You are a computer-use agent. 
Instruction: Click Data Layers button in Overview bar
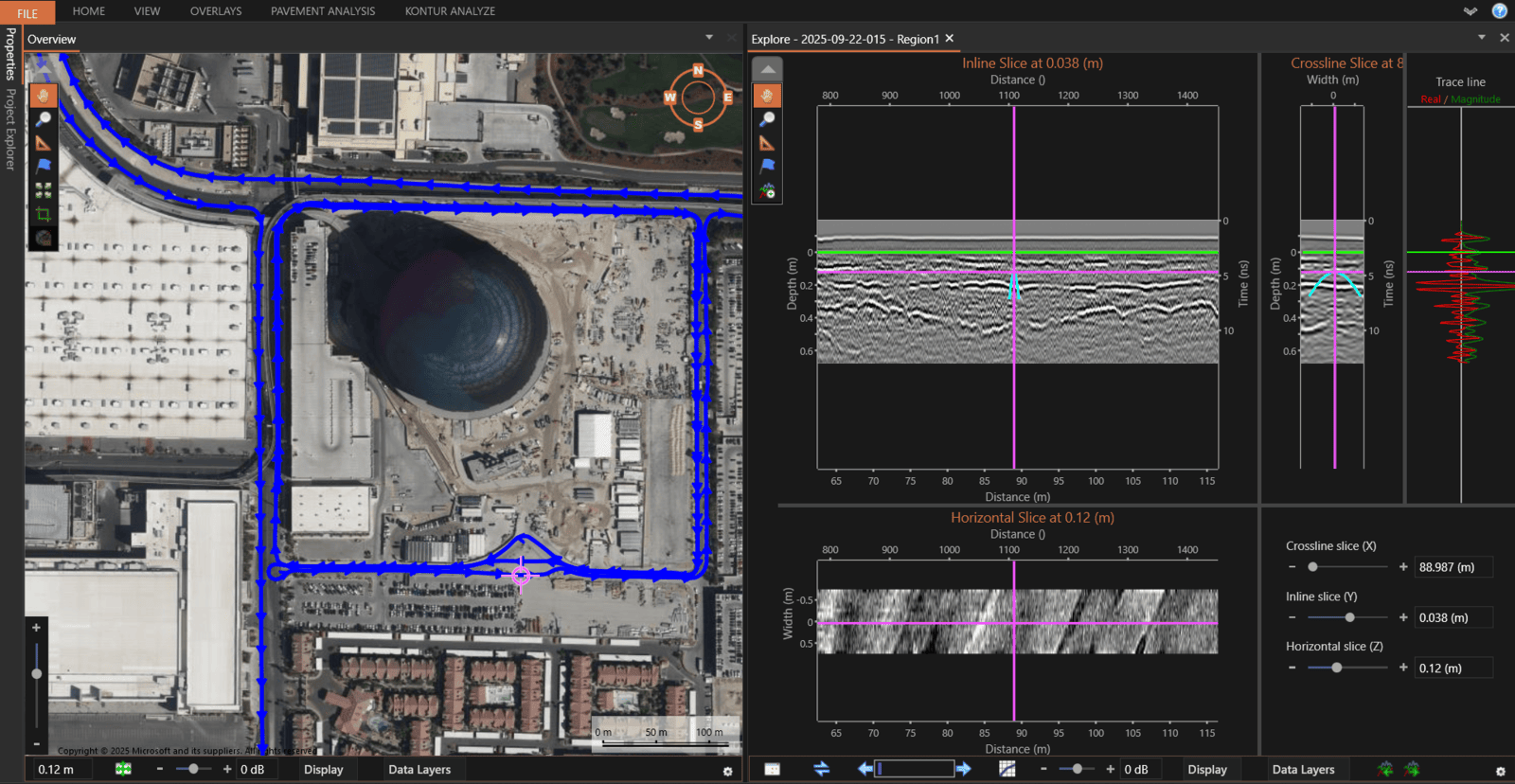tap(419, 770)
